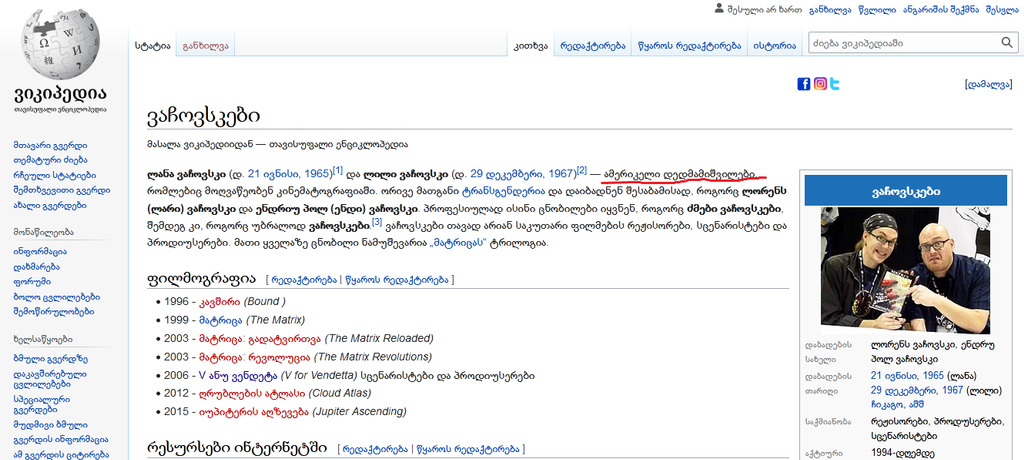Image resolution: width=1024 pixels, height=460 pixels.
Task: Open the განხილვა talk tab
Action: tap(205, 46)
